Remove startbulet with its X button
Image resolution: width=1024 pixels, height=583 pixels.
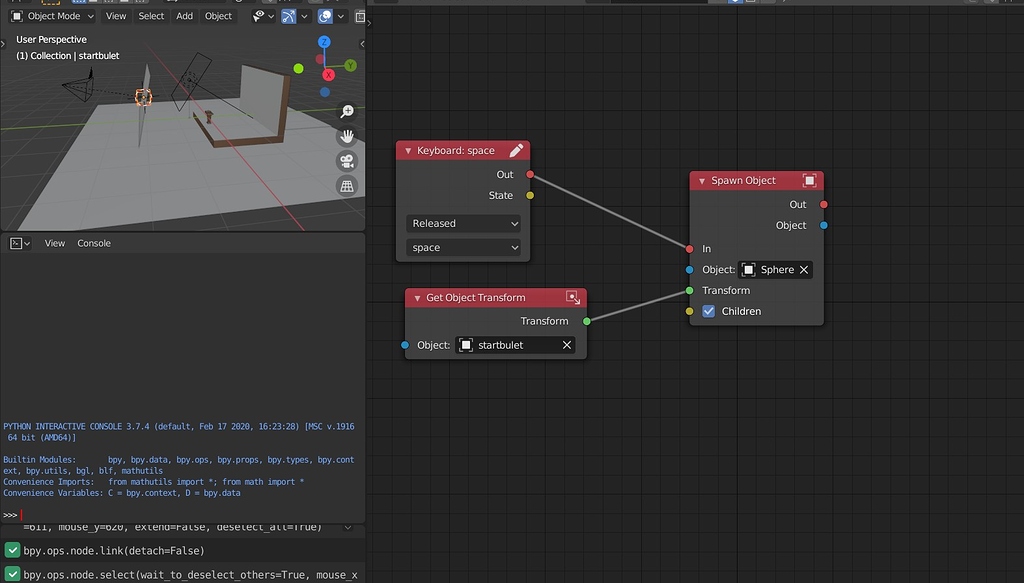(x=566, y=344)
